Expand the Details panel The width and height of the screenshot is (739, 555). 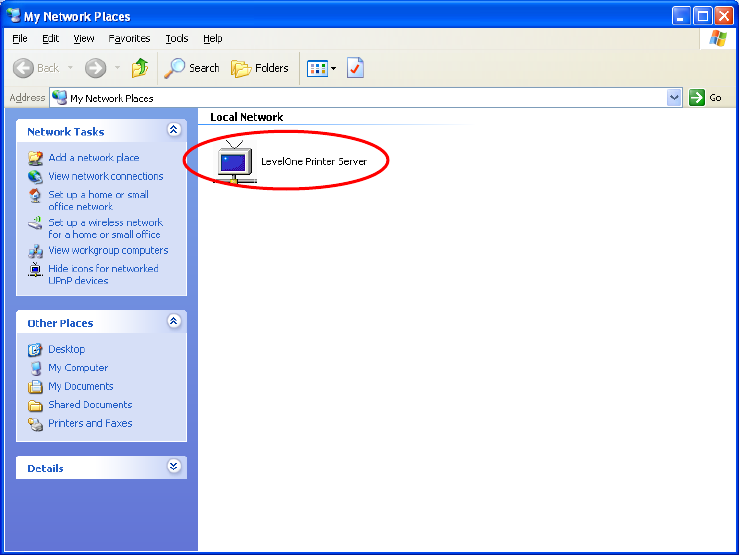[174, 466]
